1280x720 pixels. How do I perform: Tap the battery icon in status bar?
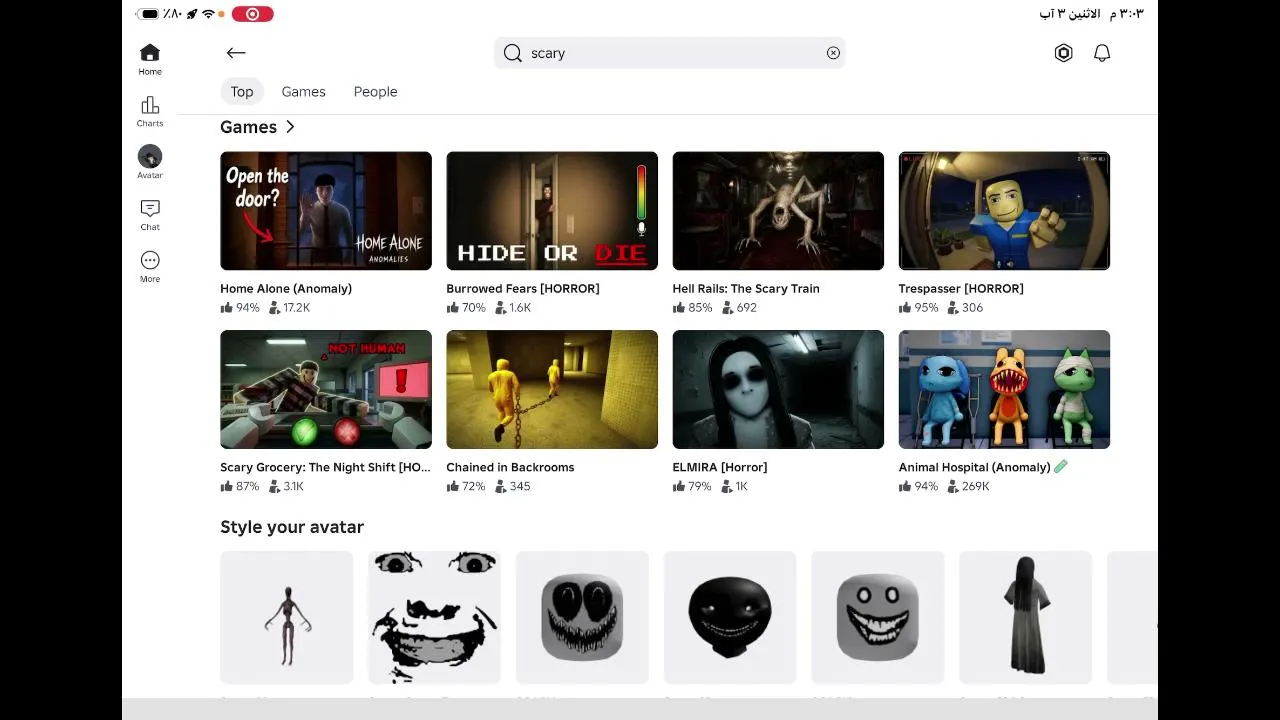[x=148, y=14]
